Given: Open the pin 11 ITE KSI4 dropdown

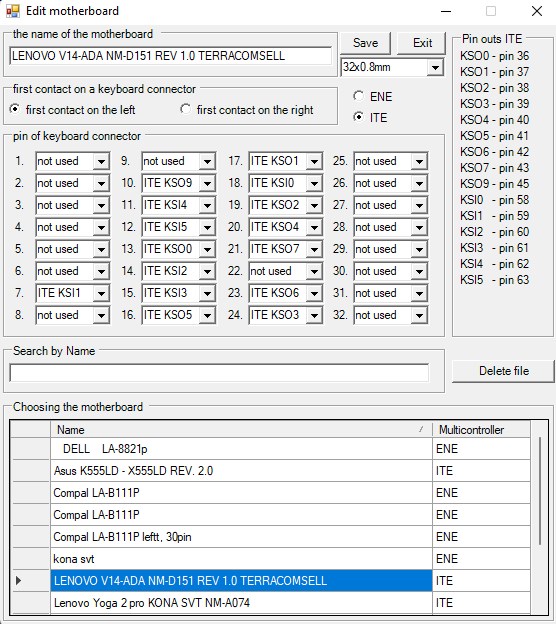Looking at the screenshot, I should 207,205.
